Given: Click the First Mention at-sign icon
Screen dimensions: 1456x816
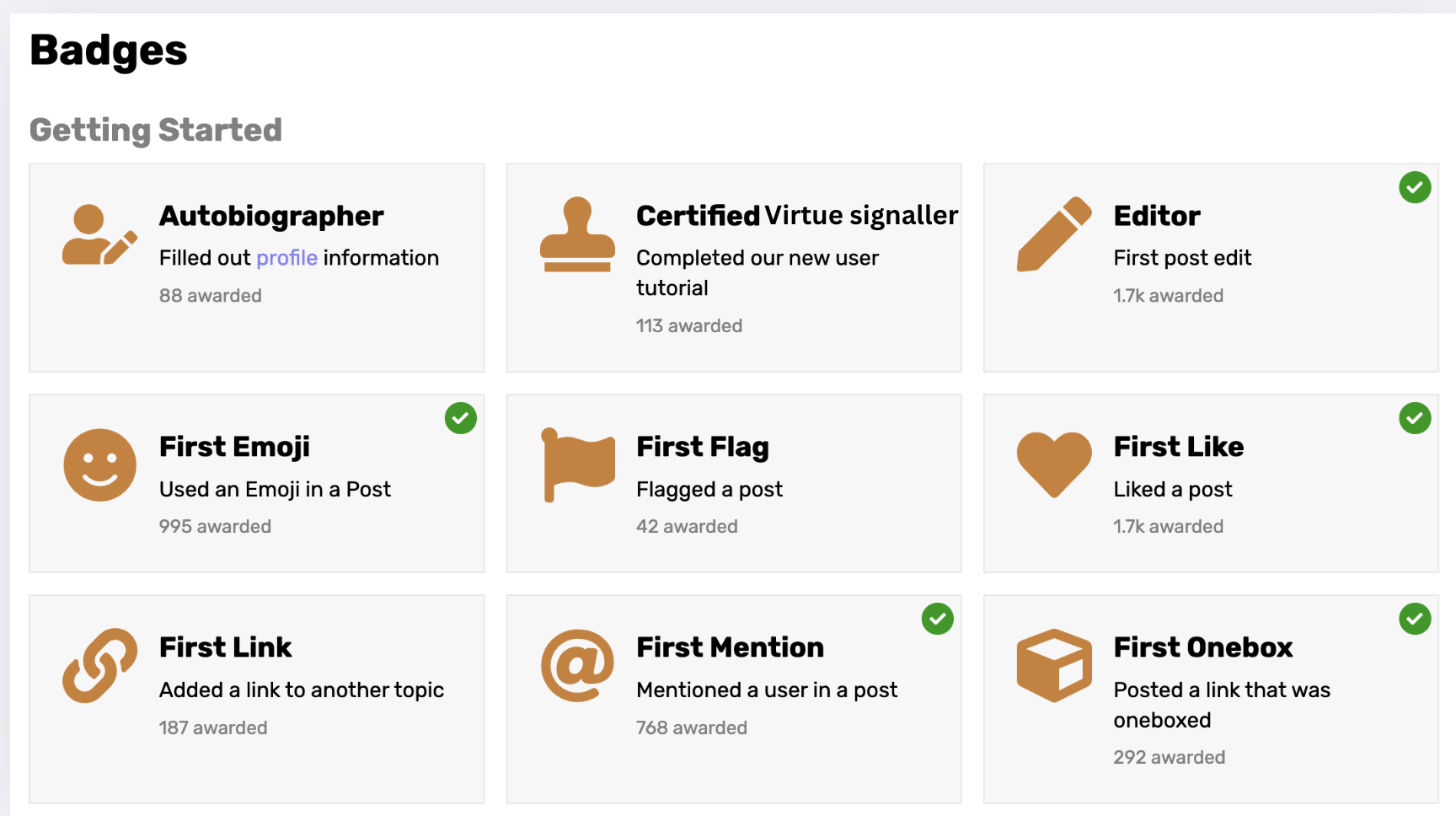Looking at the screenshot, I should pos(577,666).
